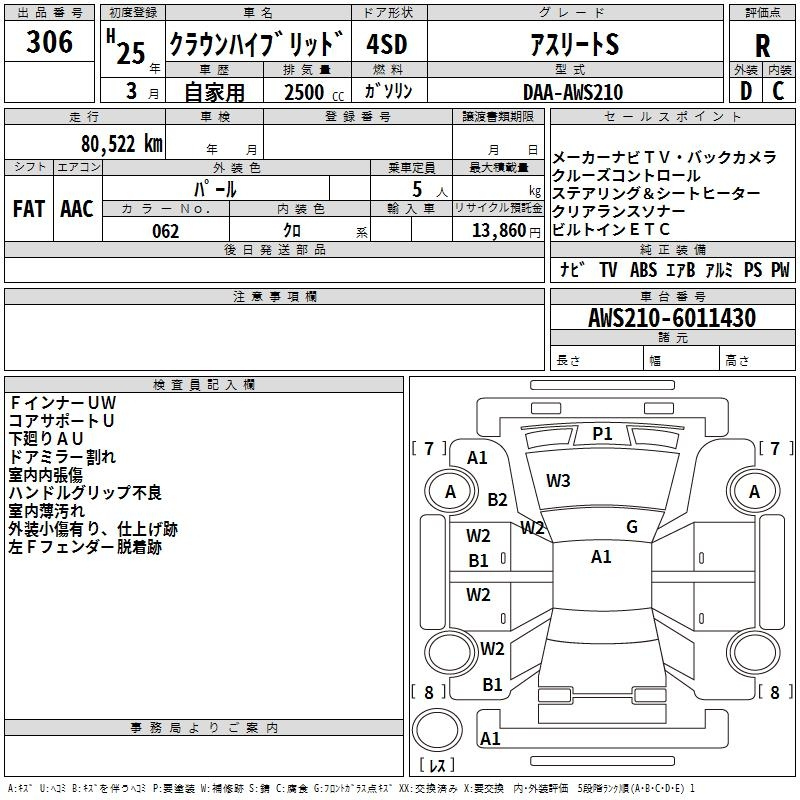Select the vehicle history value 自家用

click(214, 92)
